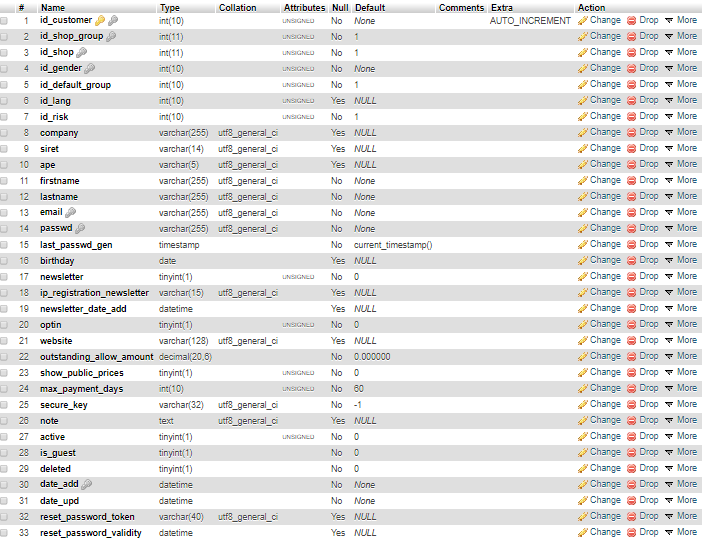This screenshot has width=712, height=542.
Task: Click the Name column header
Action: point(53,8)
